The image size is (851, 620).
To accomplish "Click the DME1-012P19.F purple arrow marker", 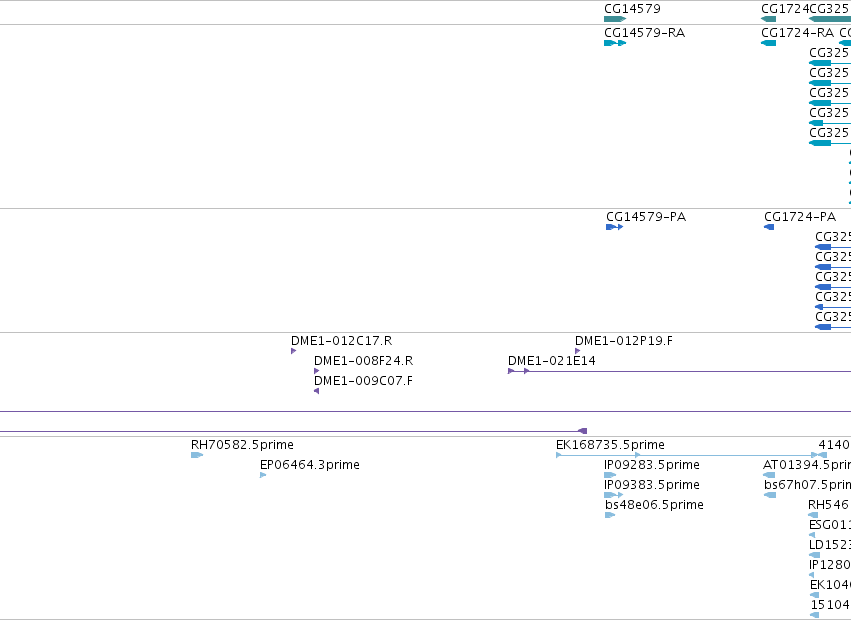I will 577,351.
